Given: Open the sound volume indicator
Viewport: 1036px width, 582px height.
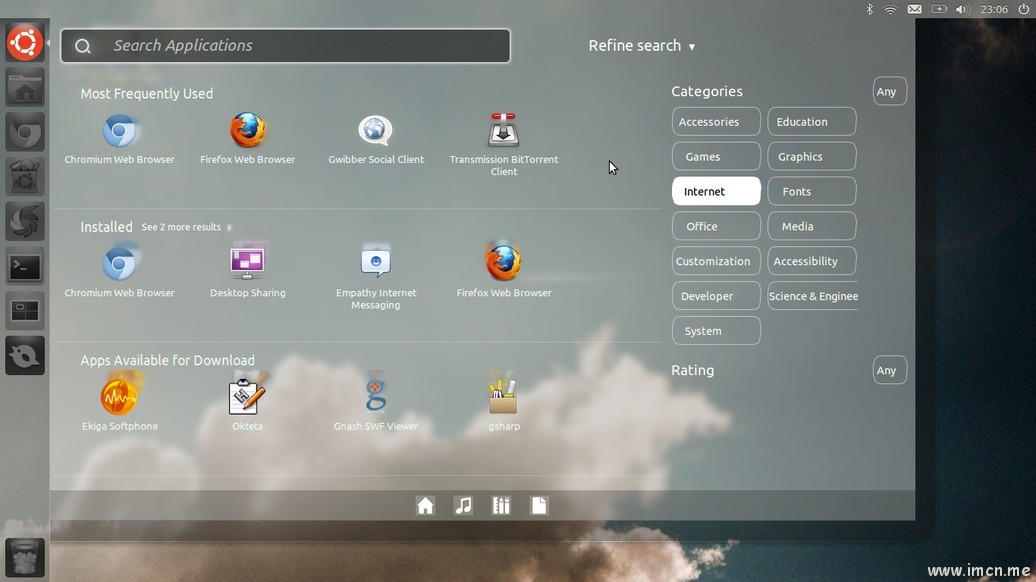Looking at the screenshot, I should coord(961,9).
